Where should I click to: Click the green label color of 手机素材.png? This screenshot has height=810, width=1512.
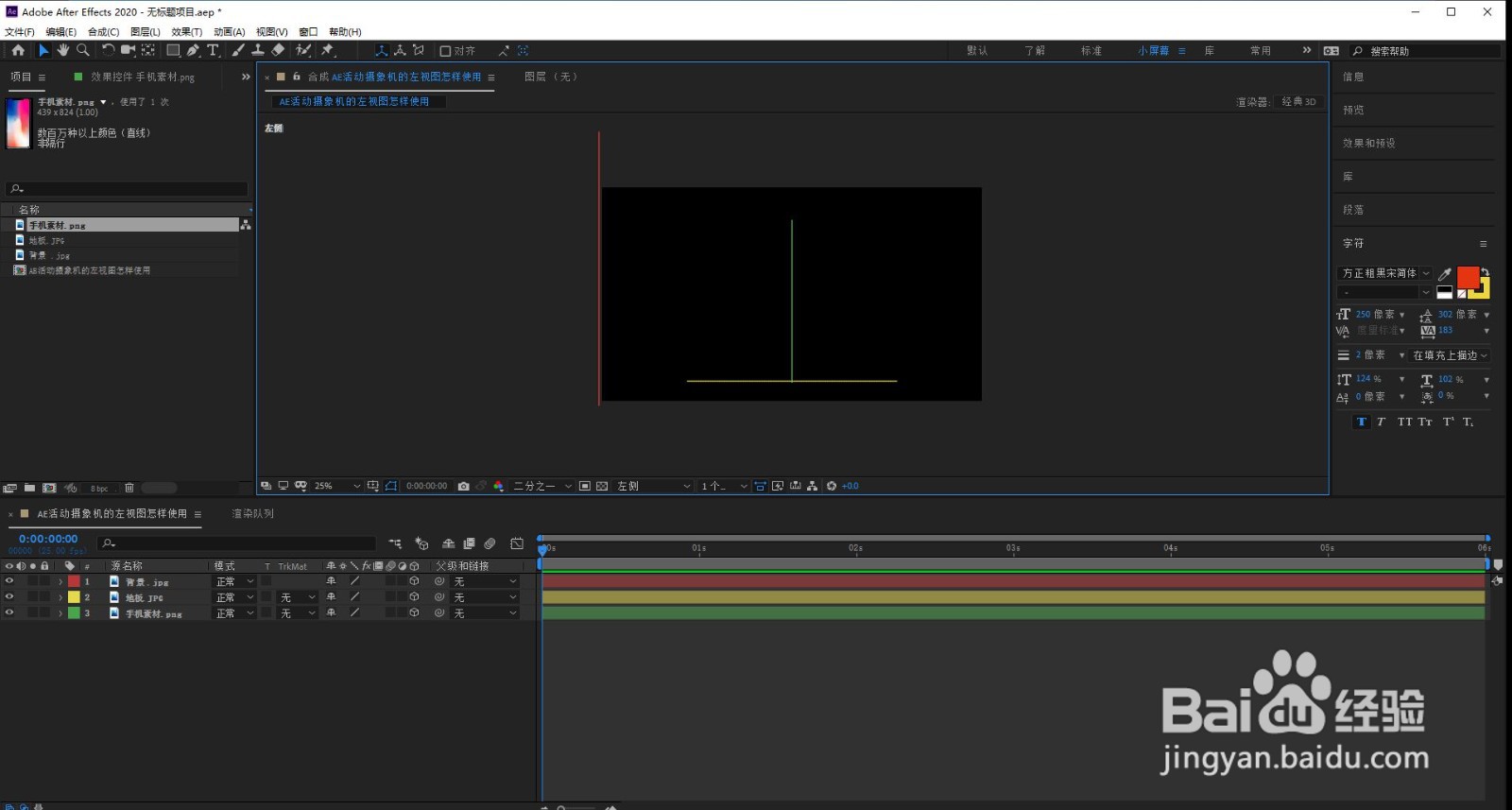74,612
